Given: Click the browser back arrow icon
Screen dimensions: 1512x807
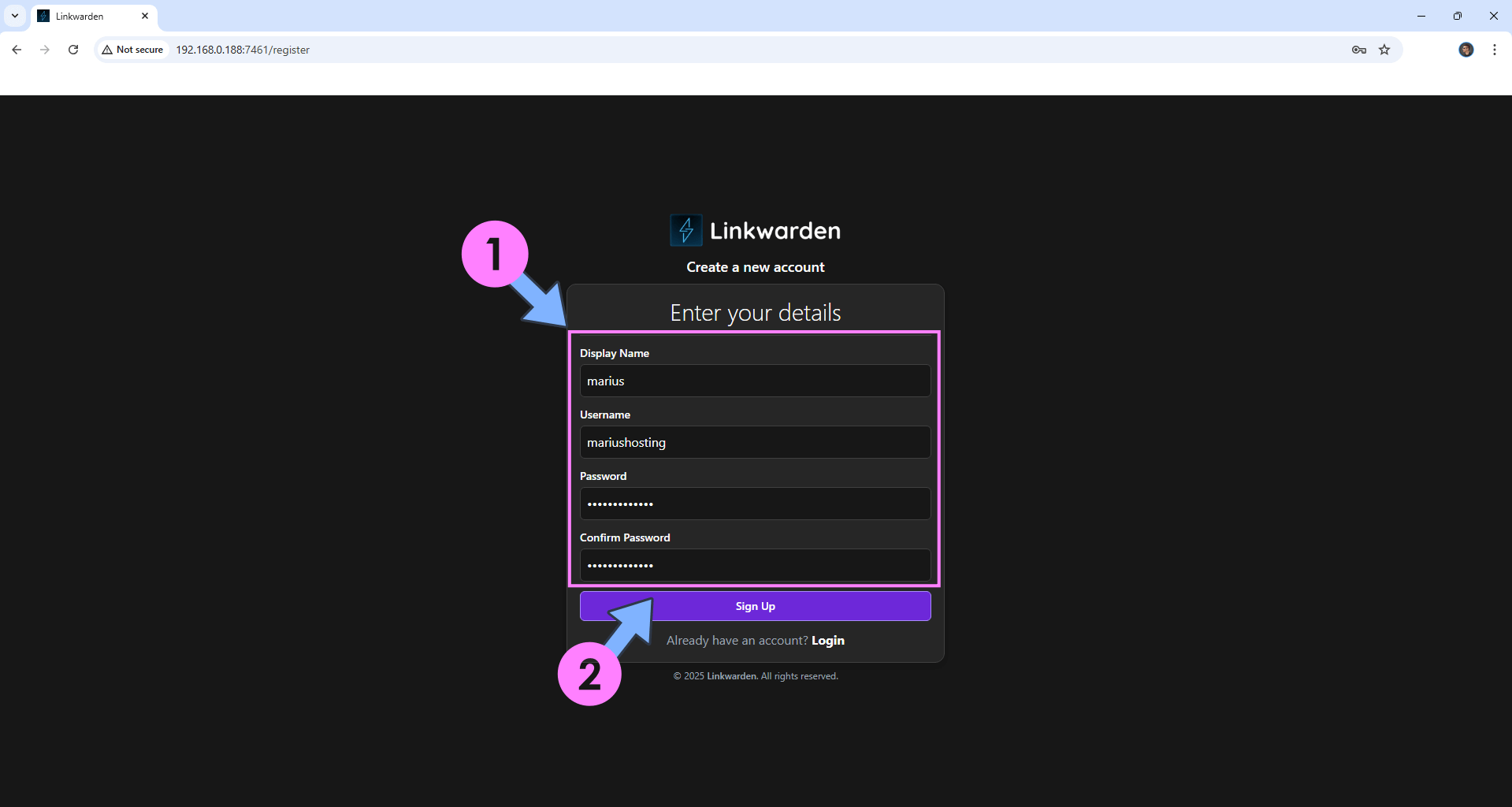Looking at the screenshot, I should (x=17, y=50).
